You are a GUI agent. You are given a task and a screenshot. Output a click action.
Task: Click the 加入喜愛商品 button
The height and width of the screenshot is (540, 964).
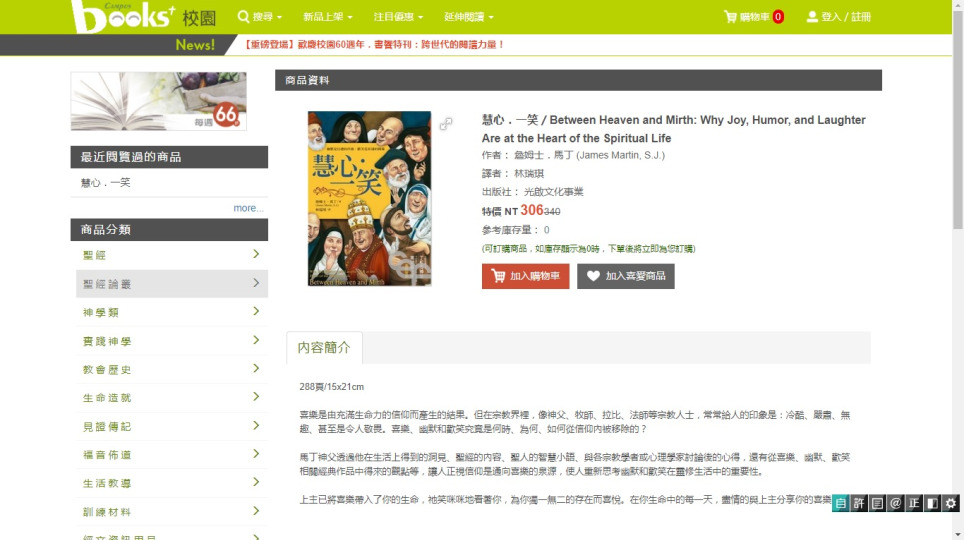[625, 276]
